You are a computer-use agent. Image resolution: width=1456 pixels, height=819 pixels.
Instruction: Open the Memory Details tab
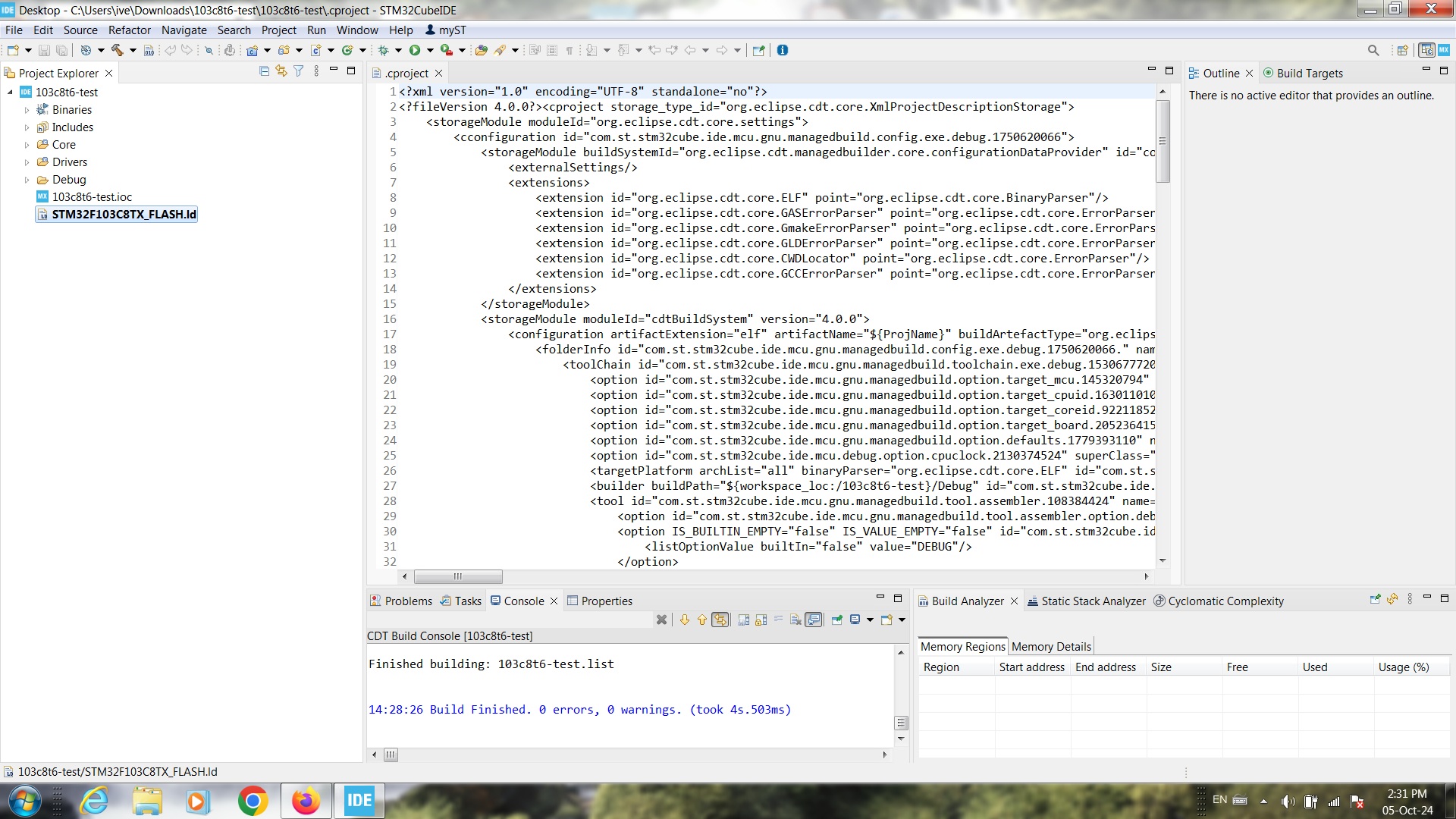pyautogui.click(x=1051, y=647)
